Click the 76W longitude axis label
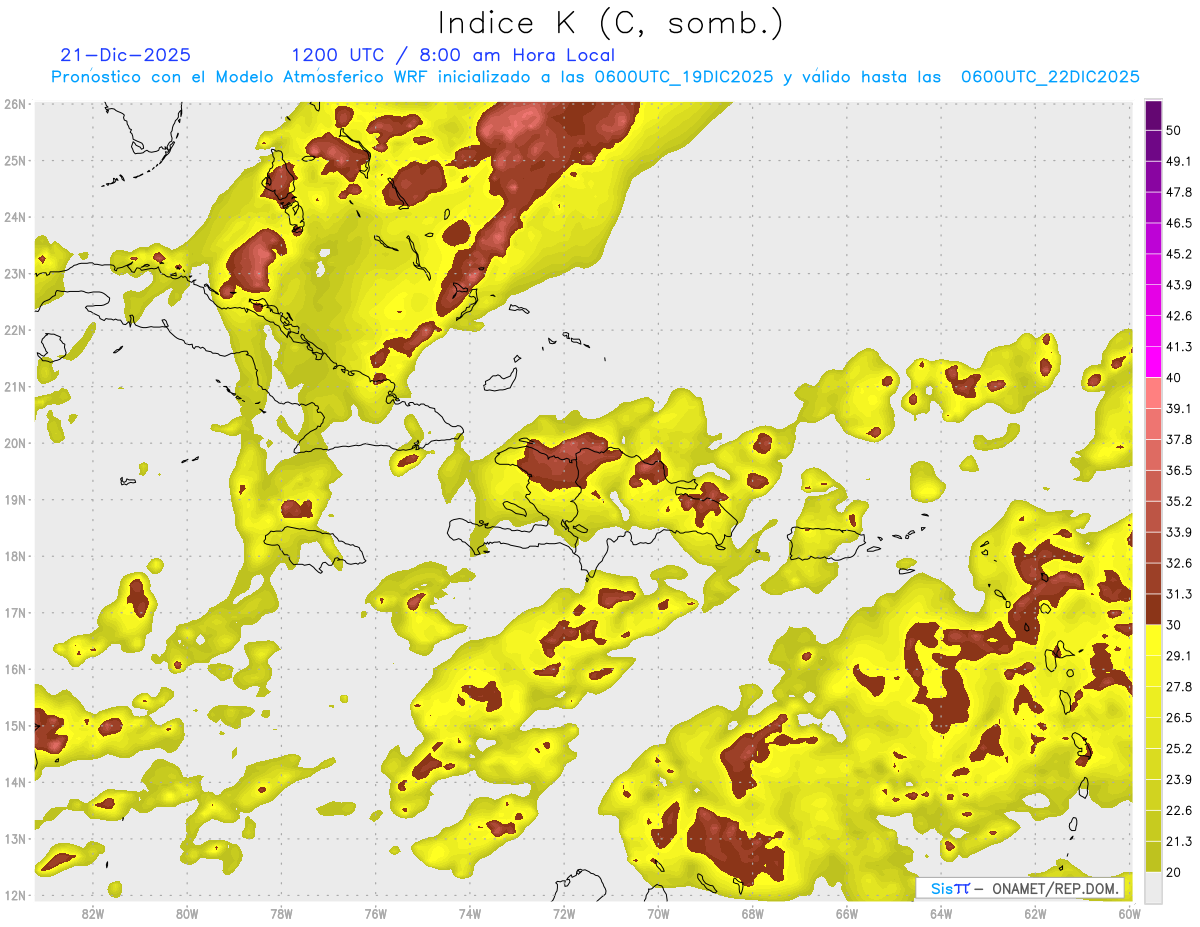 (x=376, y=913)
